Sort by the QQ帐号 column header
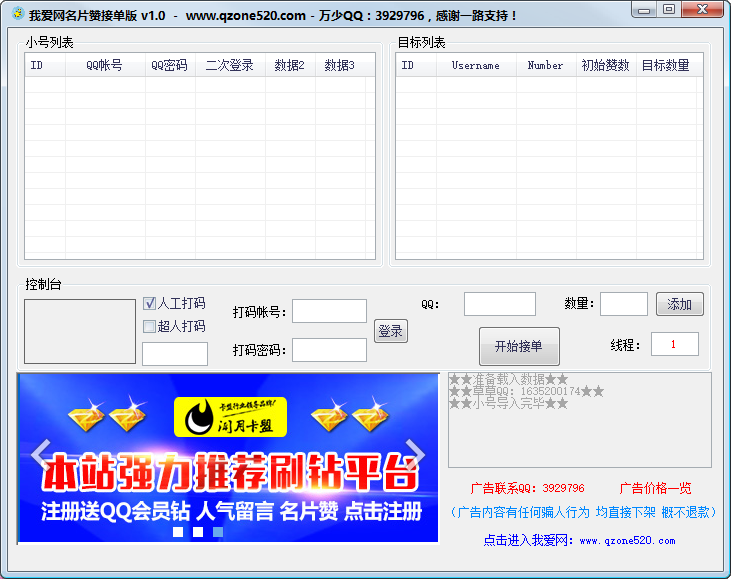Image resolution: width=731 pixels, height=579 pixels. click(104, 65)
